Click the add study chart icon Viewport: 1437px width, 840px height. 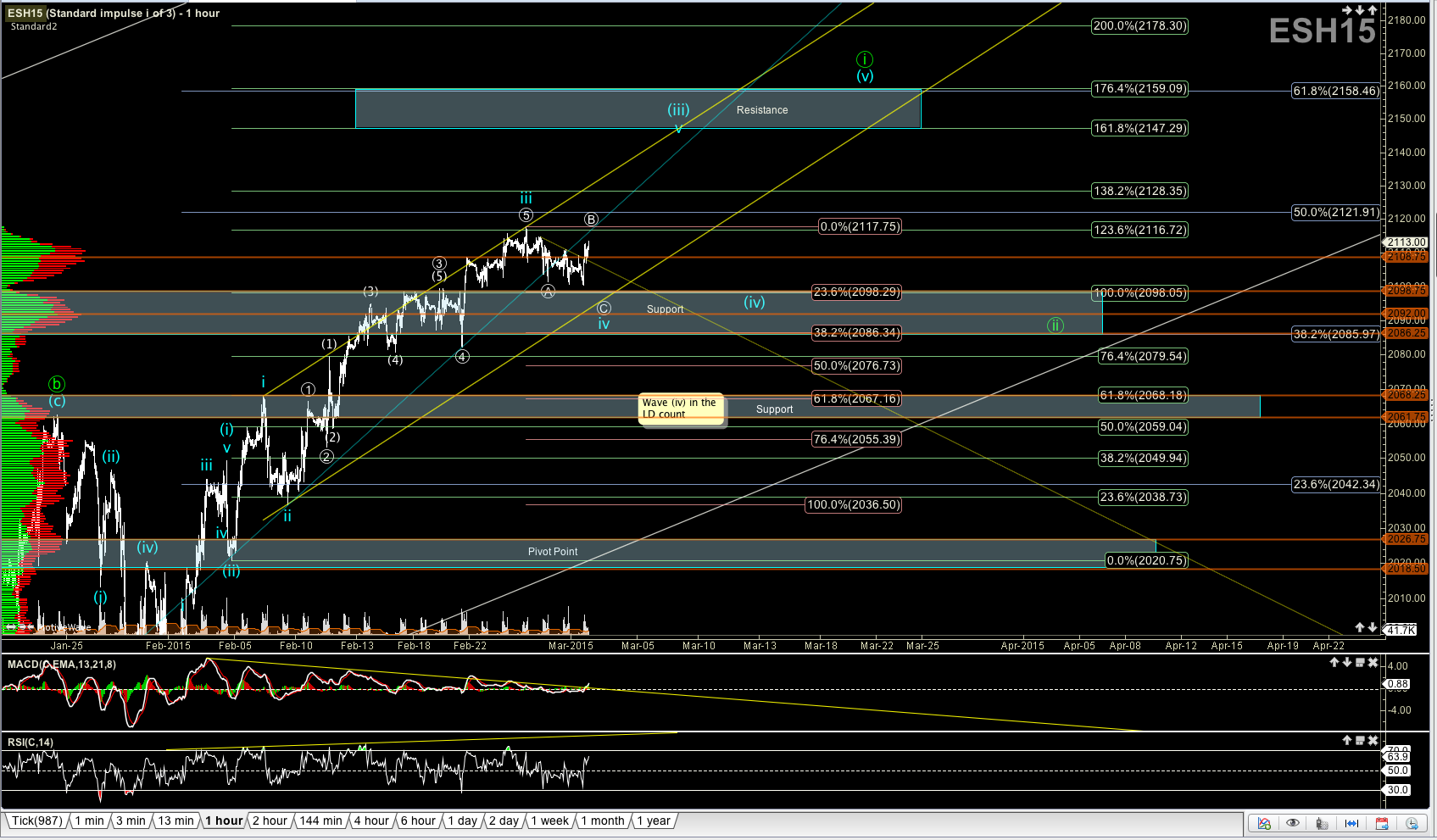click(1264, 823)
